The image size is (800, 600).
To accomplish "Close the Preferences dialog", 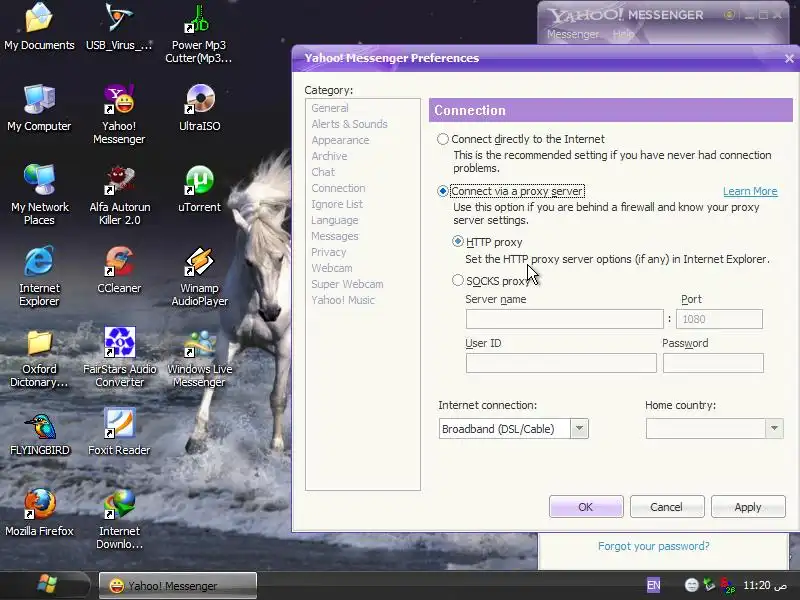I will [789, 59].
